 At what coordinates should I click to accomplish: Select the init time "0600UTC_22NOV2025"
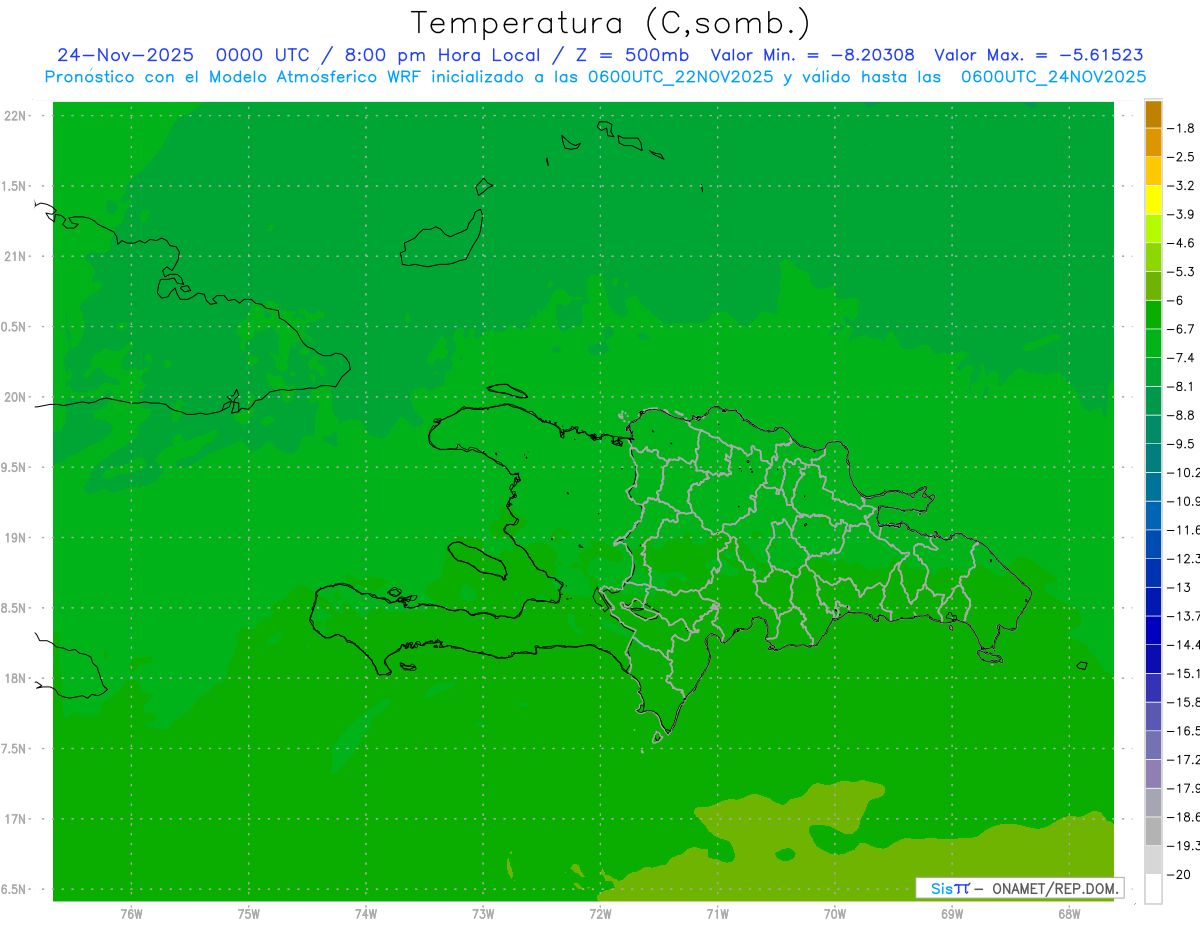tap(682, 77)
